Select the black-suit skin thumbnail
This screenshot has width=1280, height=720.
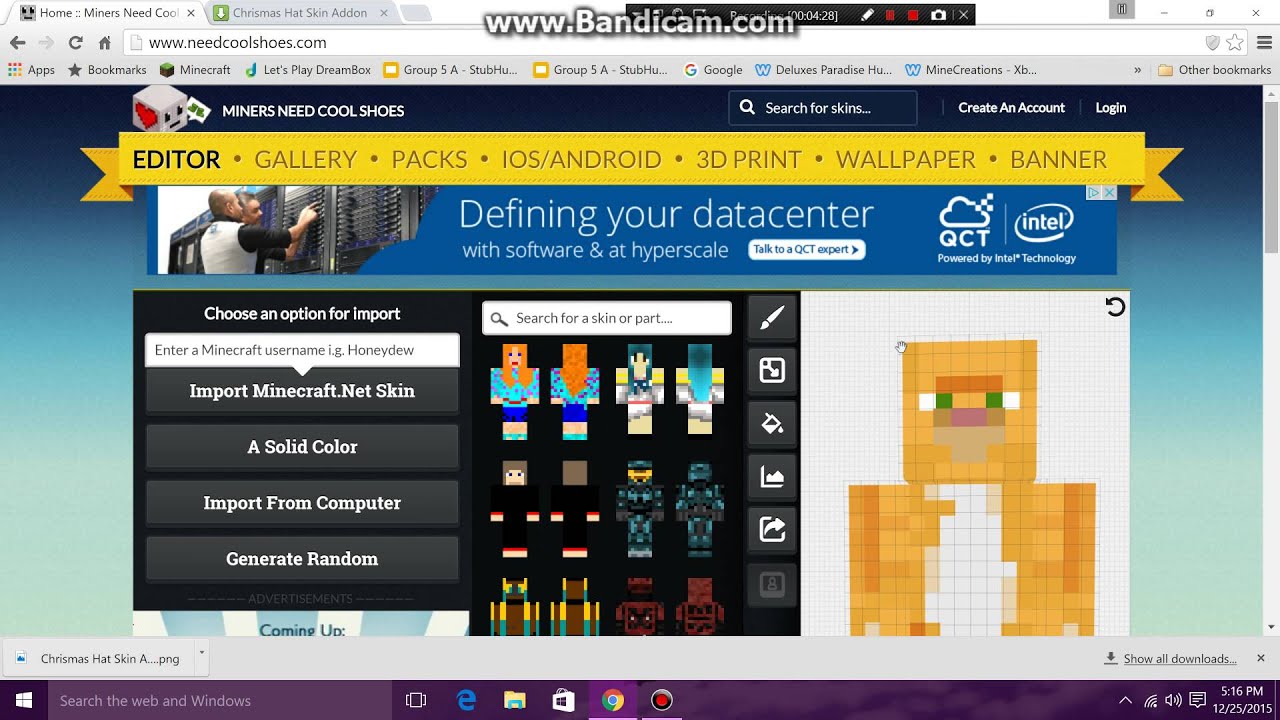pos(544,509)
